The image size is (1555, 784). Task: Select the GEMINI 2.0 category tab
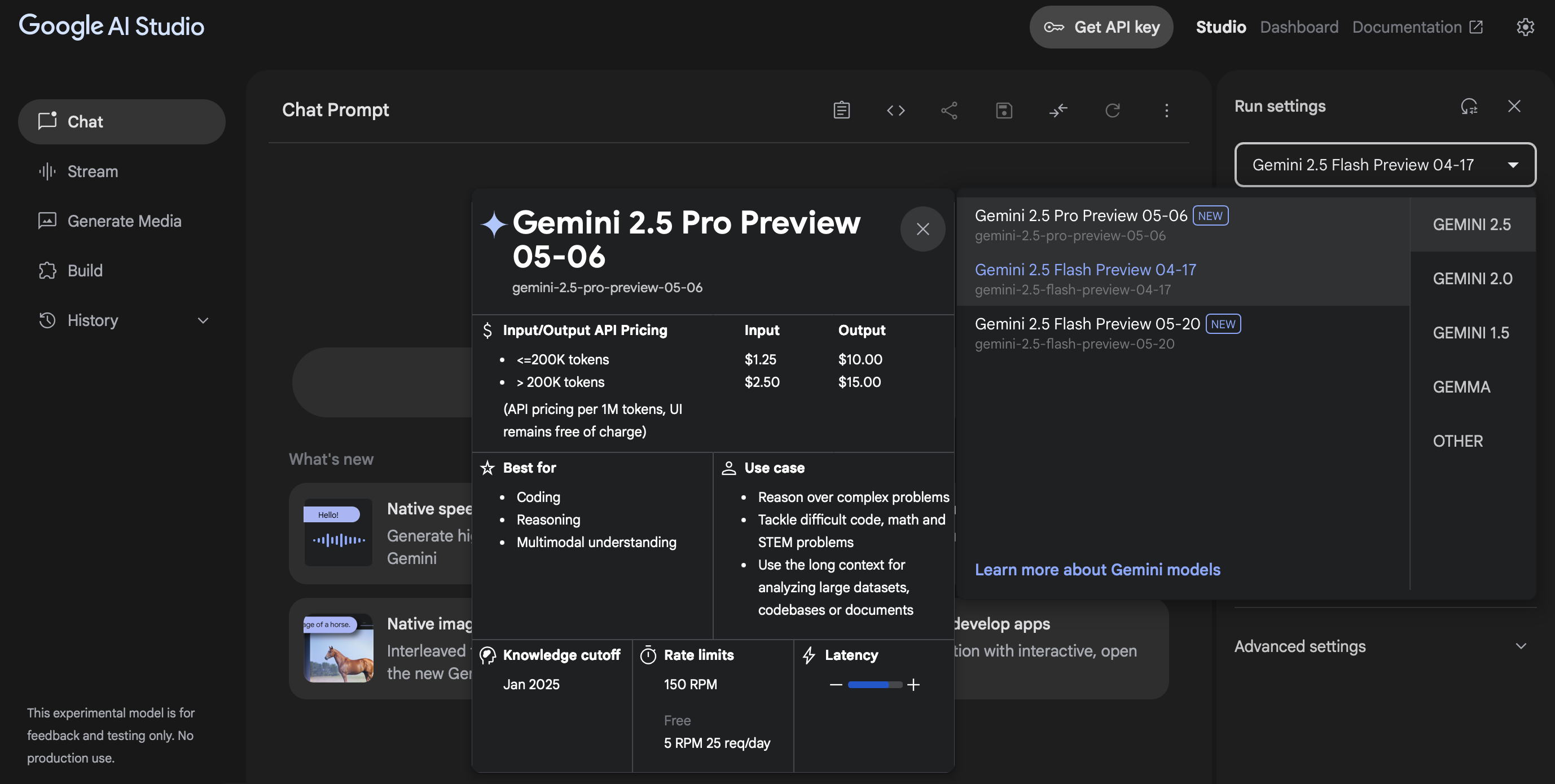pyautogui.click(x=1471, y=279)
